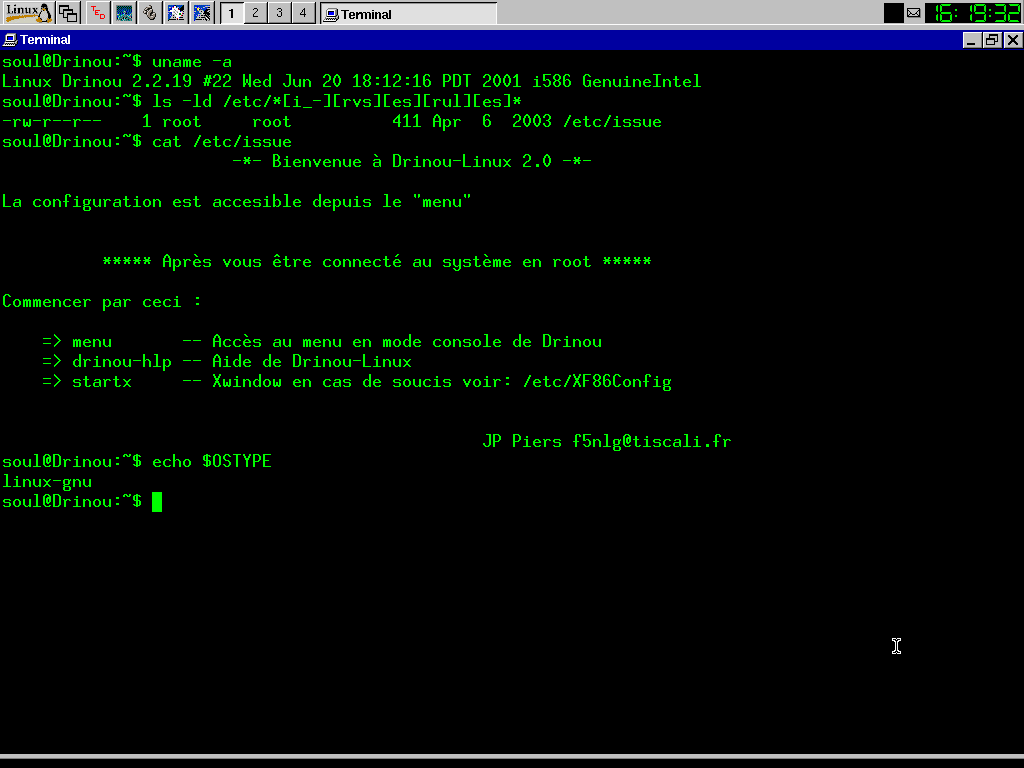Switch to workspace 3
Viewport: 1024px width, 768px height.
coord(279,13)
